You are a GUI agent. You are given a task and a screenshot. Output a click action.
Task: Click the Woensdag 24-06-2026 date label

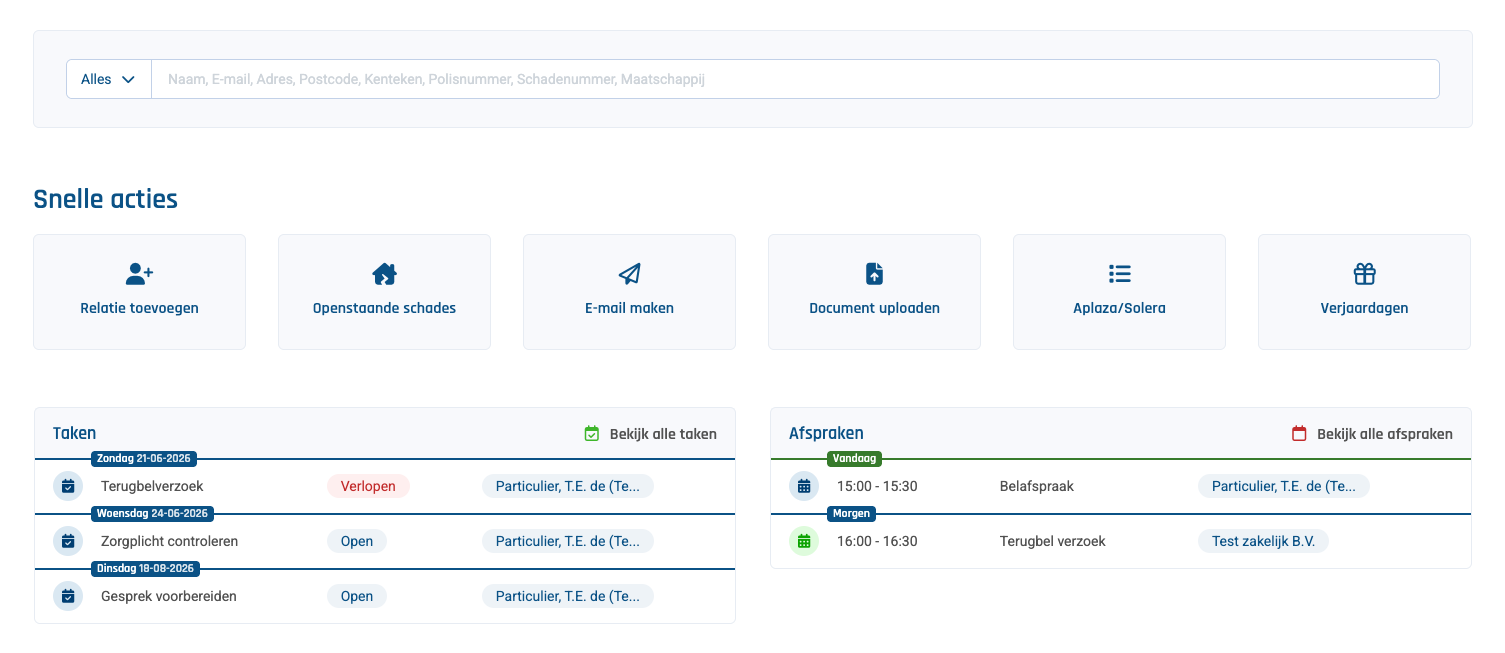[x=153, y=514]
